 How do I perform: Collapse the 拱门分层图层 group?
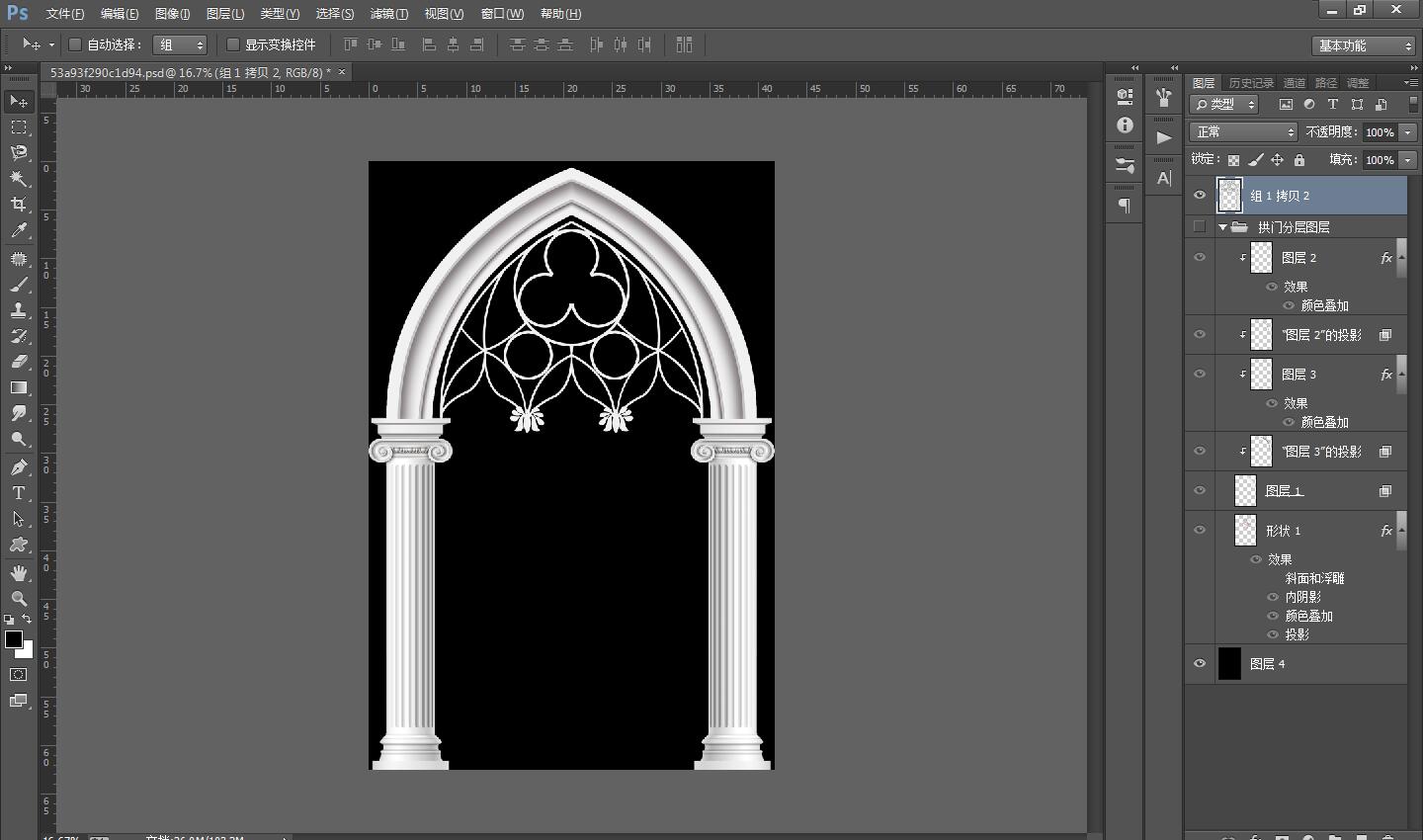(1222, 227)
